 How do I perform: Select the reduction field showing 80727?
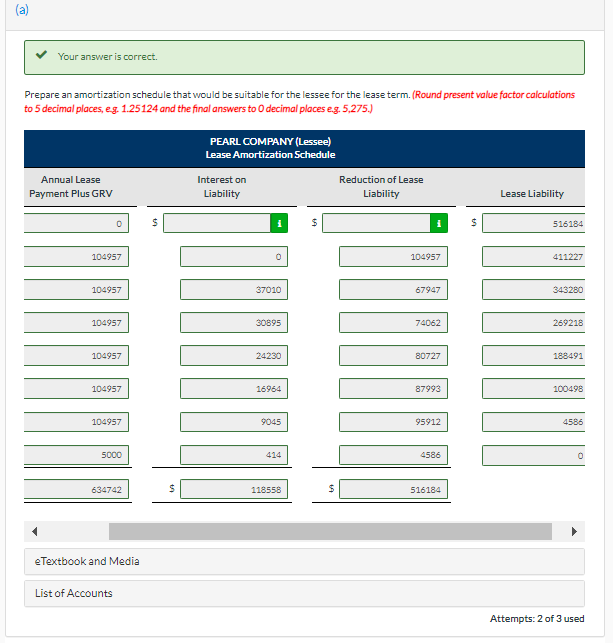[393, 356]
